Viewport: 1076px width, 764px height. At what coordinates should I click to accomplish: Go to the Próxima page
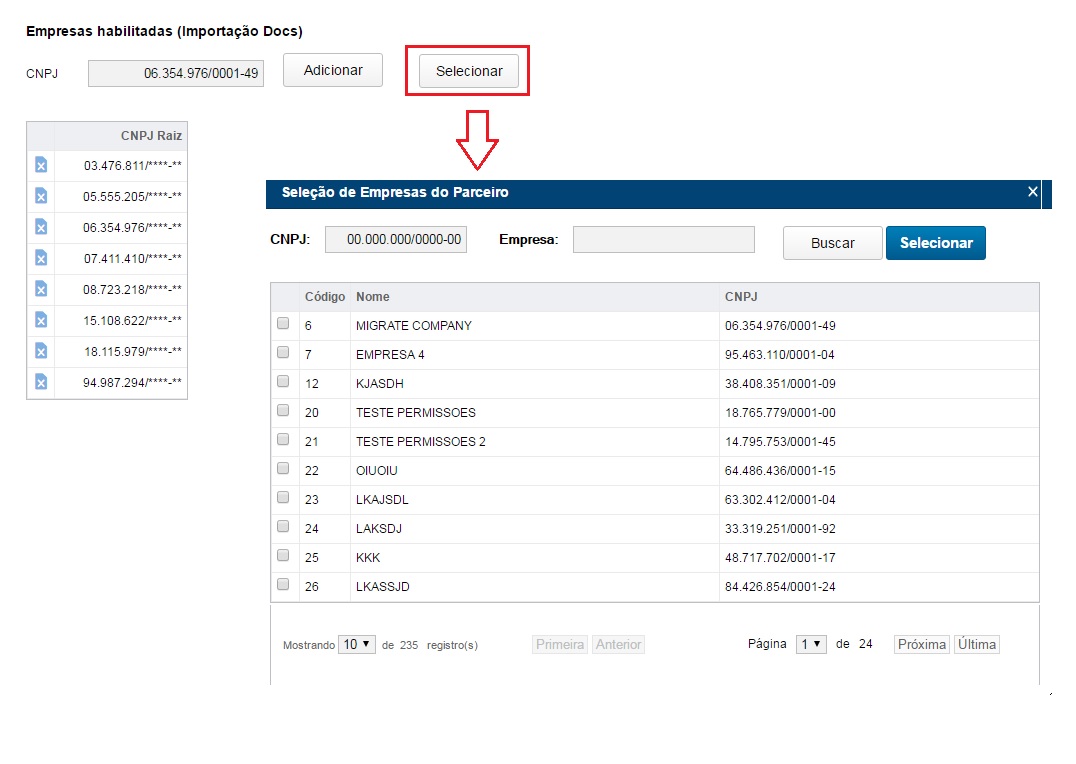tap(921, 645)
